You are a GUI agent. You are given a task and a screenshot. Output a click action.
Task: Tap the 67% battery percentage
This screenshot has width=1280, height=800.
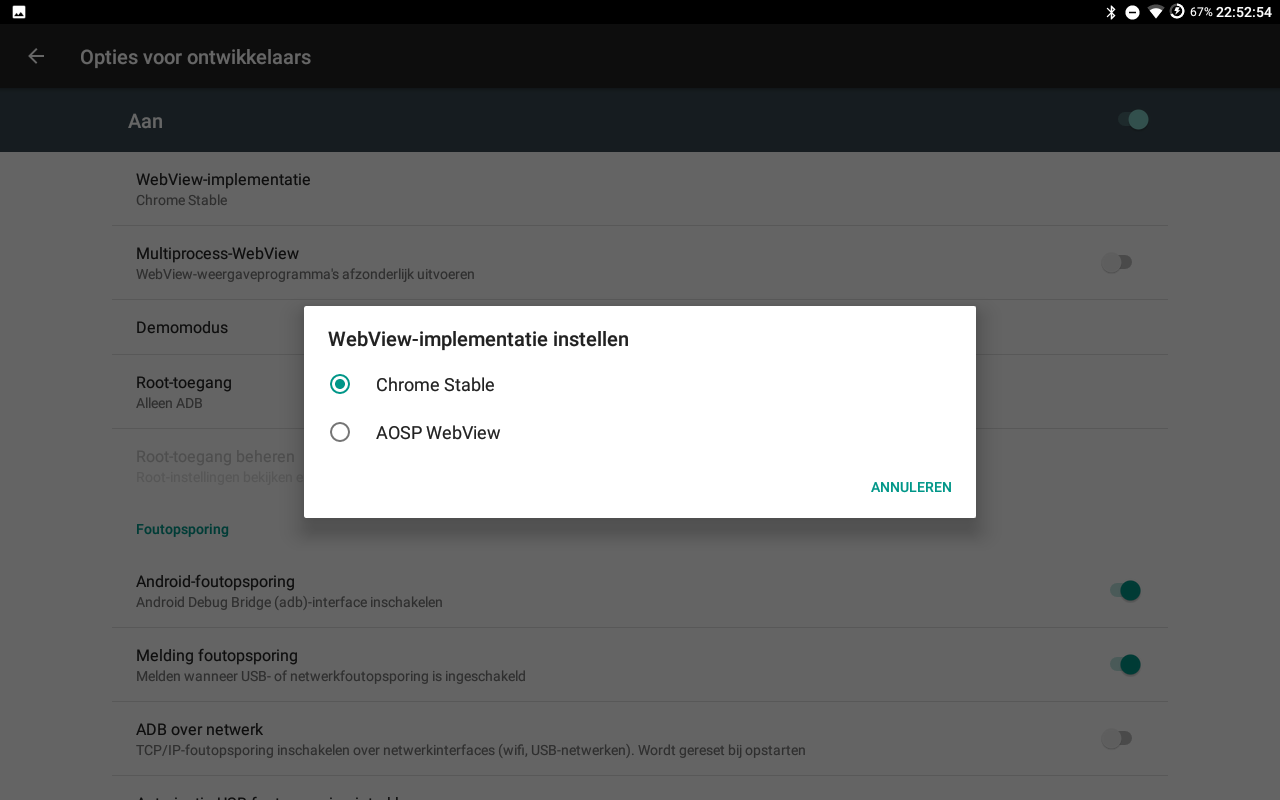[x=1201, y=12]
